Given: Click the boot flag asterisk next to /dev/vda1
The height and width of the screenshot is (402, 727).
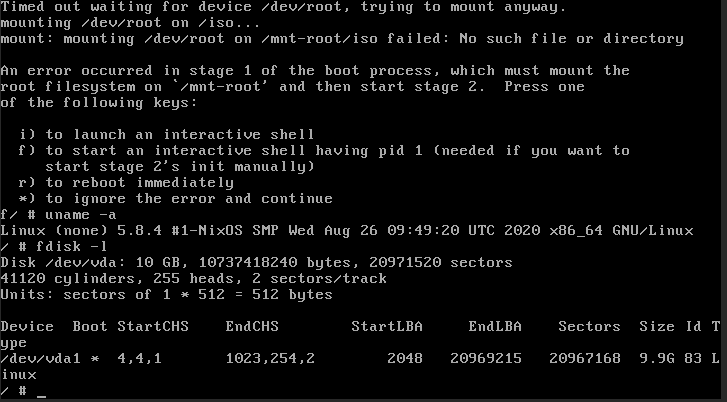Looking at the screenshot, I should (x=95, y=358).
